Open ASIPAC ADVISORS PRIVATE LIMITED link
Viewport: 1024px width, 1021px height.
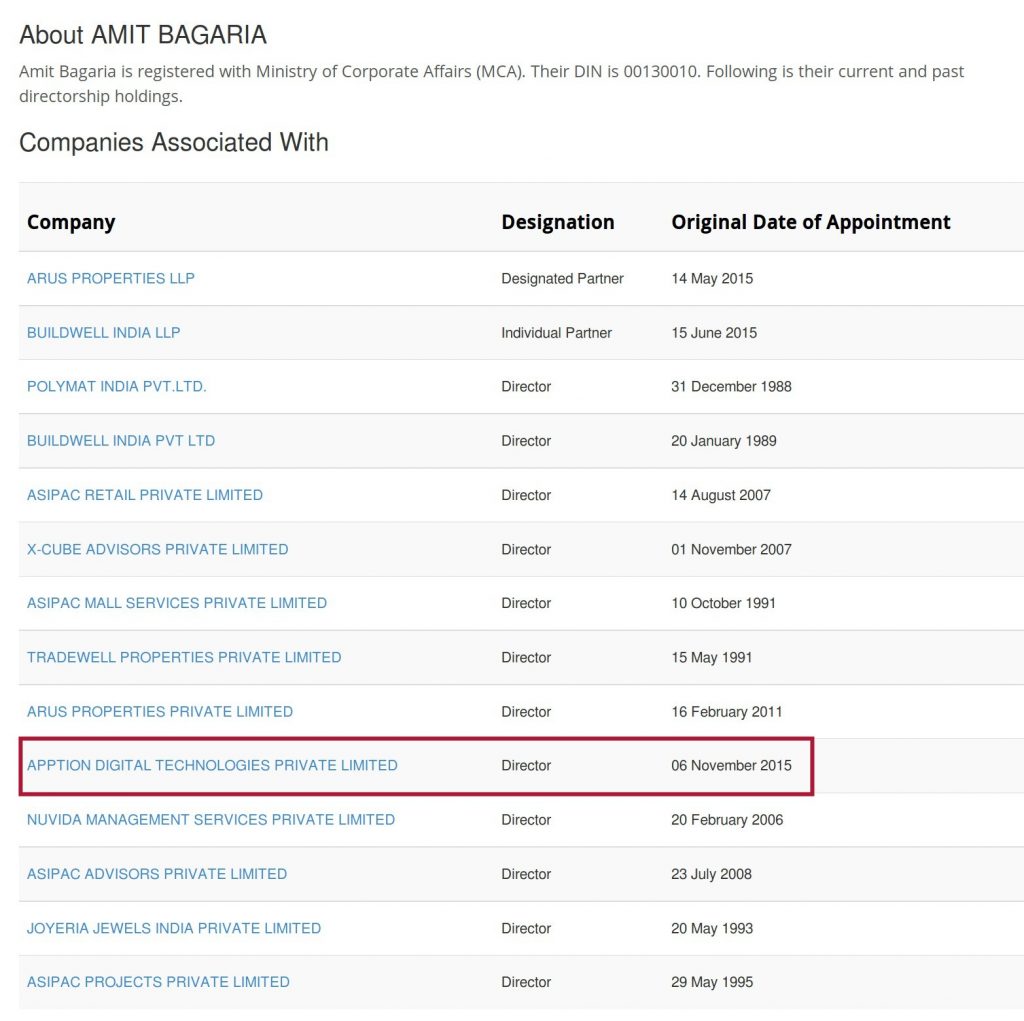tap(157, 874)
